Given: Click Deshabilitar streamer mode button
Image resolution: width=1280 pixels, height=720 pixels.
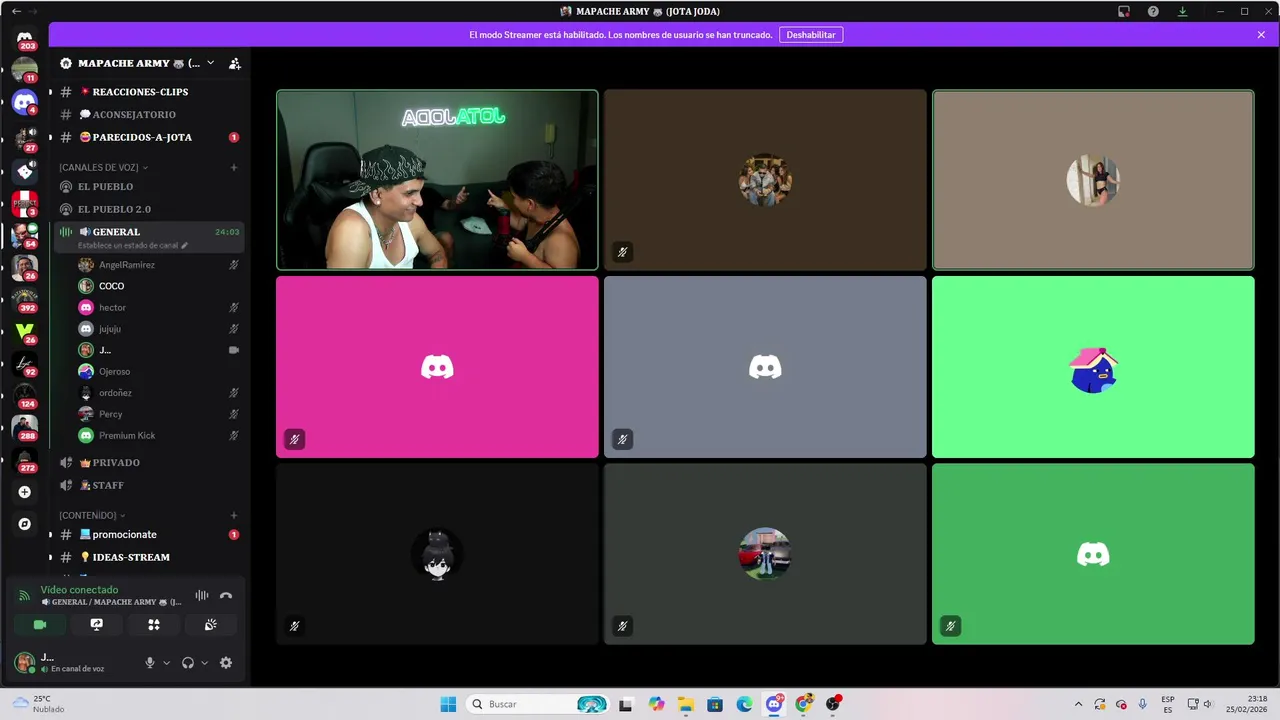Looking at the screenshot, I should 811,35.
